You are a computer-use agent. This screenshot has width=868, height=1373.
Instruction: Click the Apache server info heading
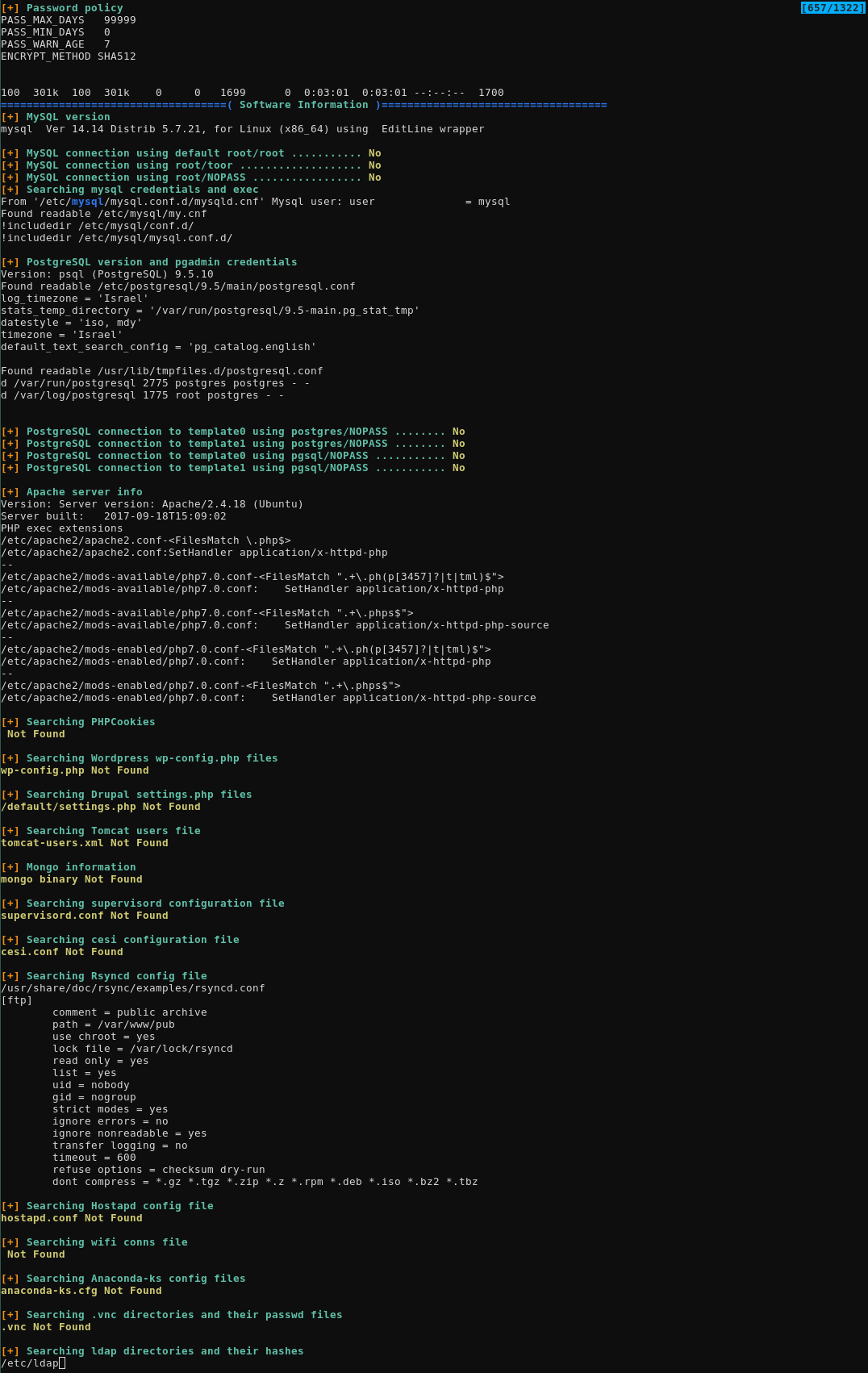(x=84, y=492)
